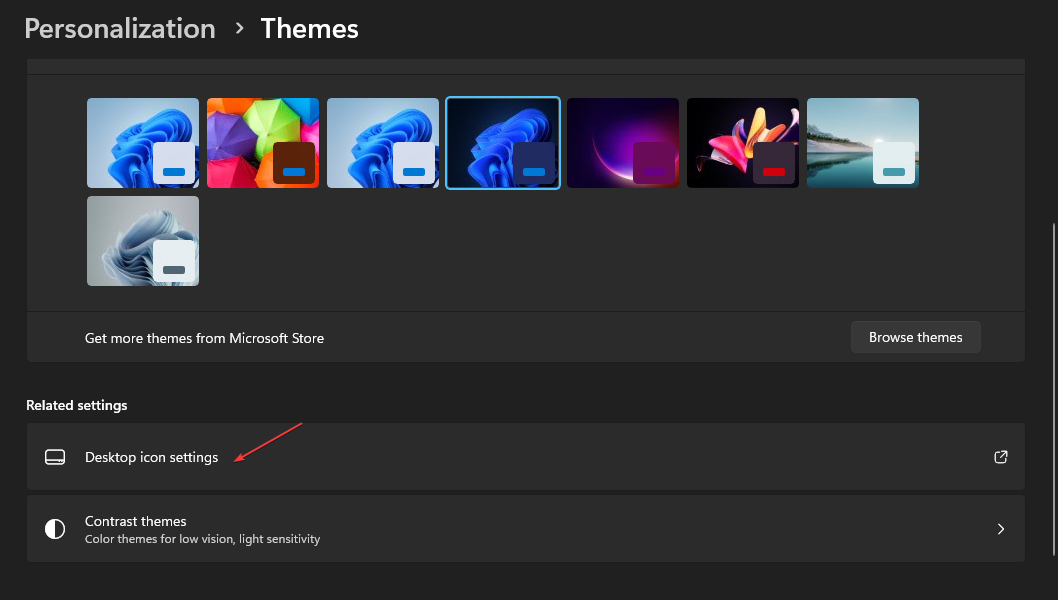The height and width of the screenshot is (600, 1058).
Task: Click the vertical scrollbar
Action: click(1053, 389)
